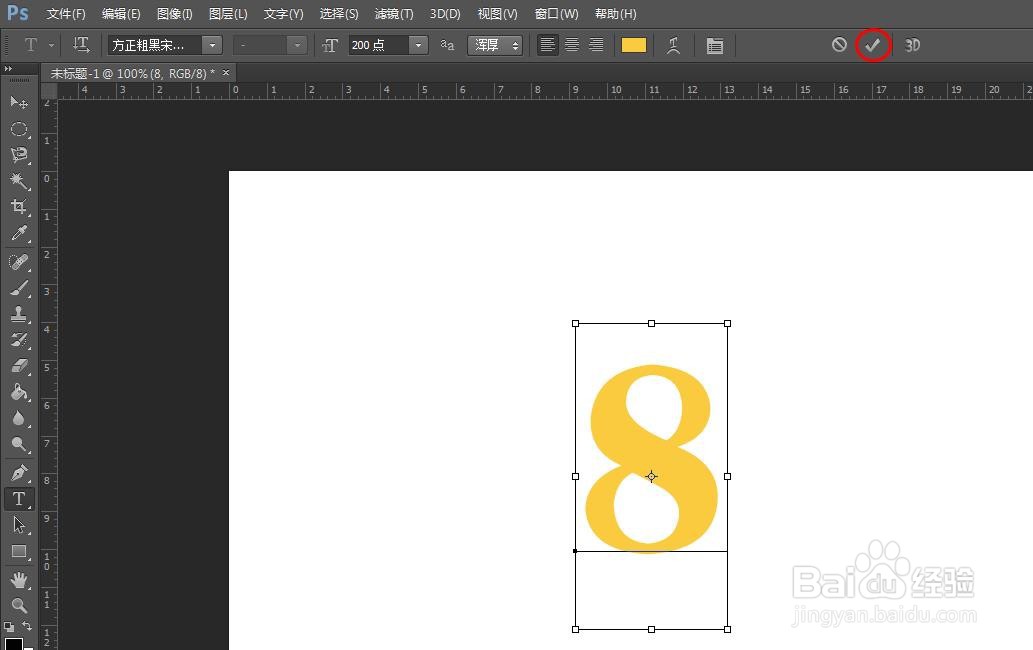Click the text box top-center handle
Screen dimensions: 1033x650
click(652, 323)
